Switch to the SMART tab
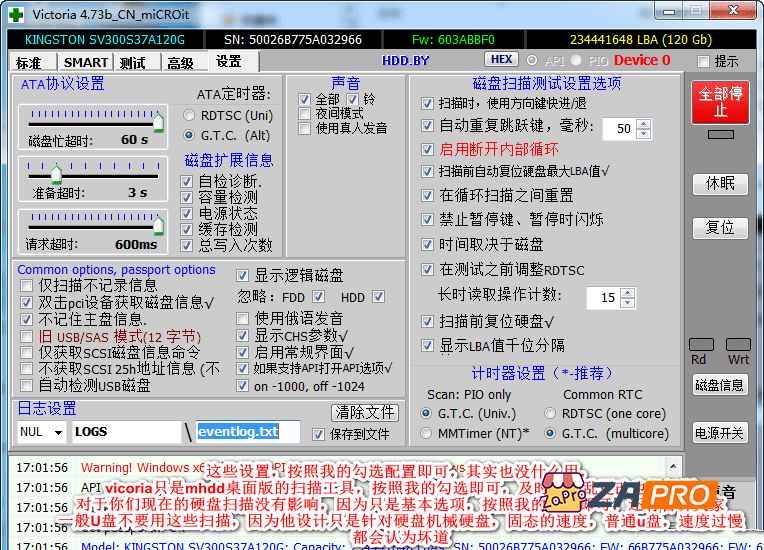The width and height of the screenshot is (764, 550). 86,62
